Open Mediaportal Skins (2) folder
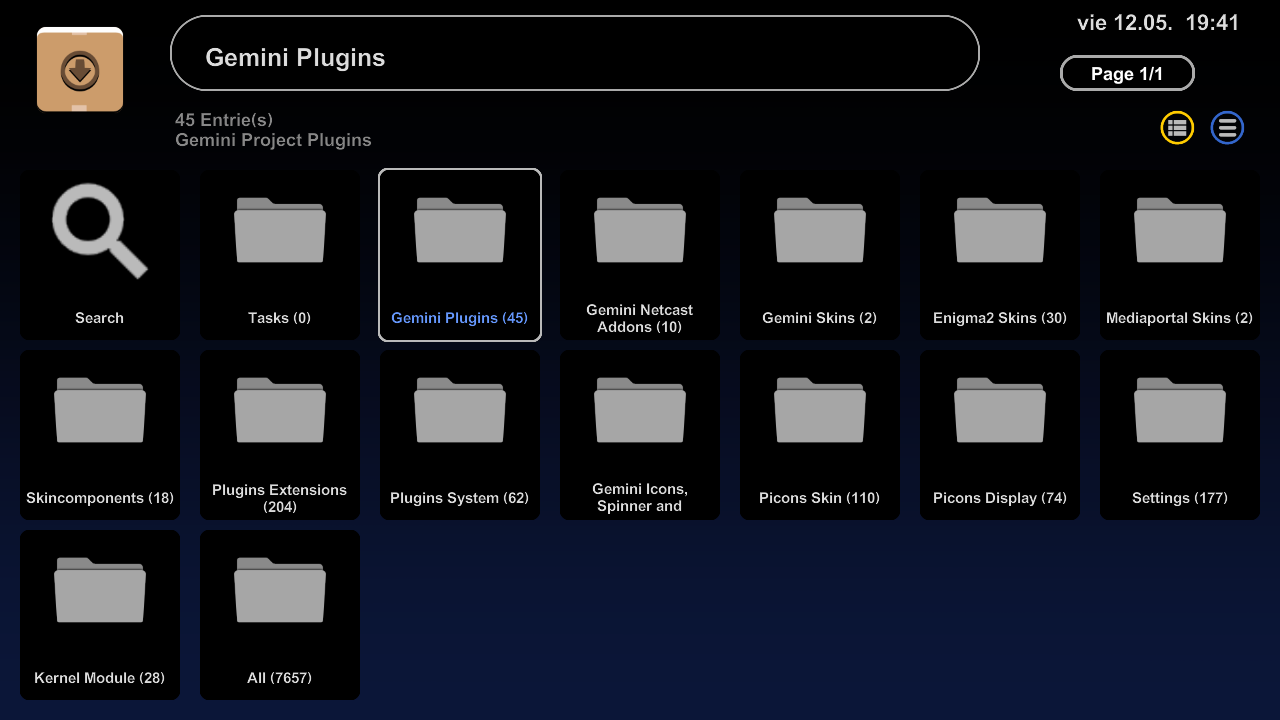This screenshot has height=720, width=1280. point(1180,255)
